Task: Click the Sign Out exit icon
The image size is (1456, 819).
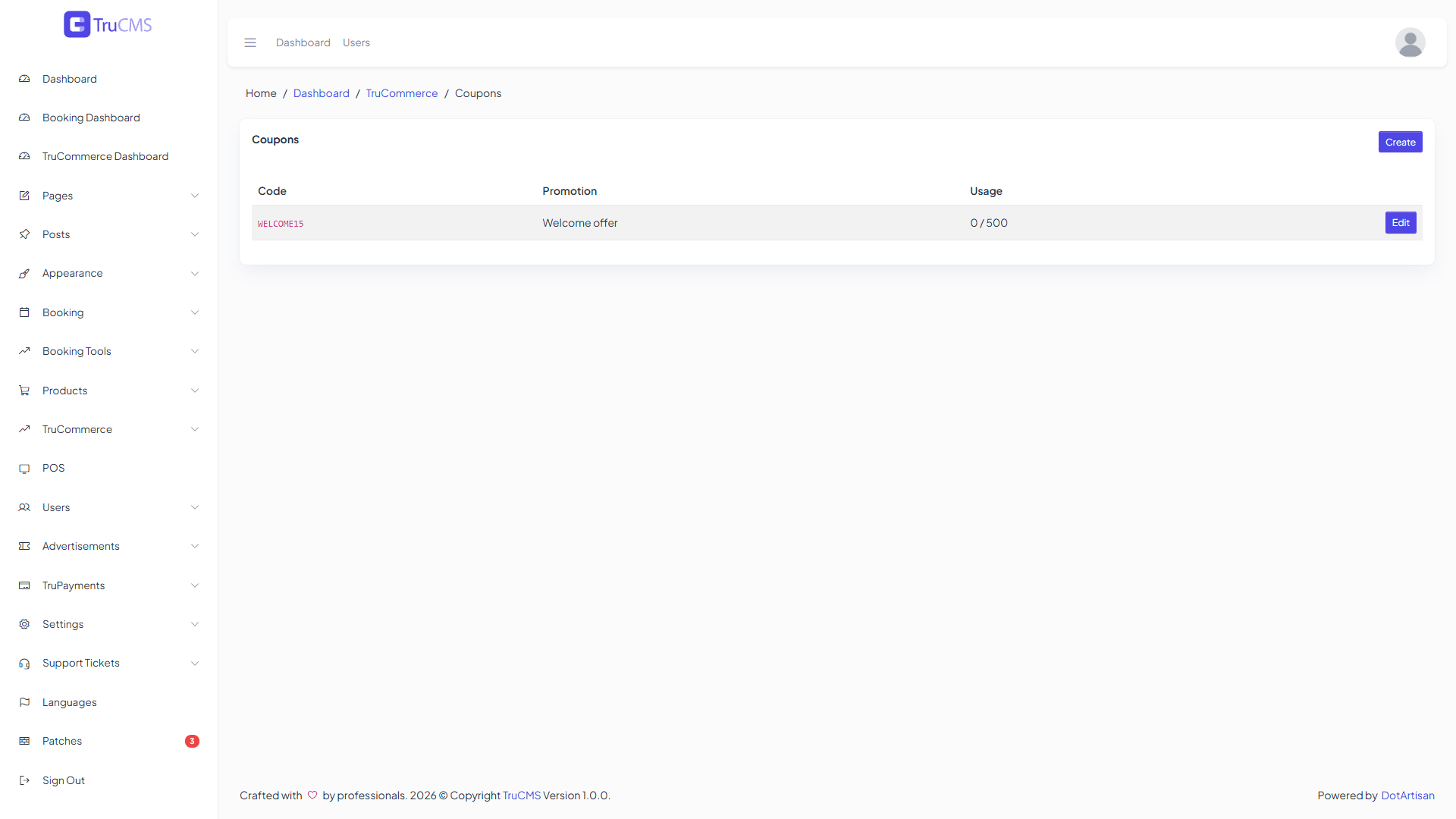Action: [24, 780]
